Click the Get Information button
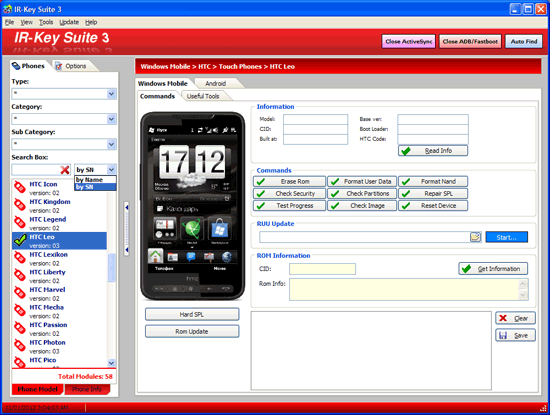The width and height of the screenshot is (550, 415). [x=493, y=269]
